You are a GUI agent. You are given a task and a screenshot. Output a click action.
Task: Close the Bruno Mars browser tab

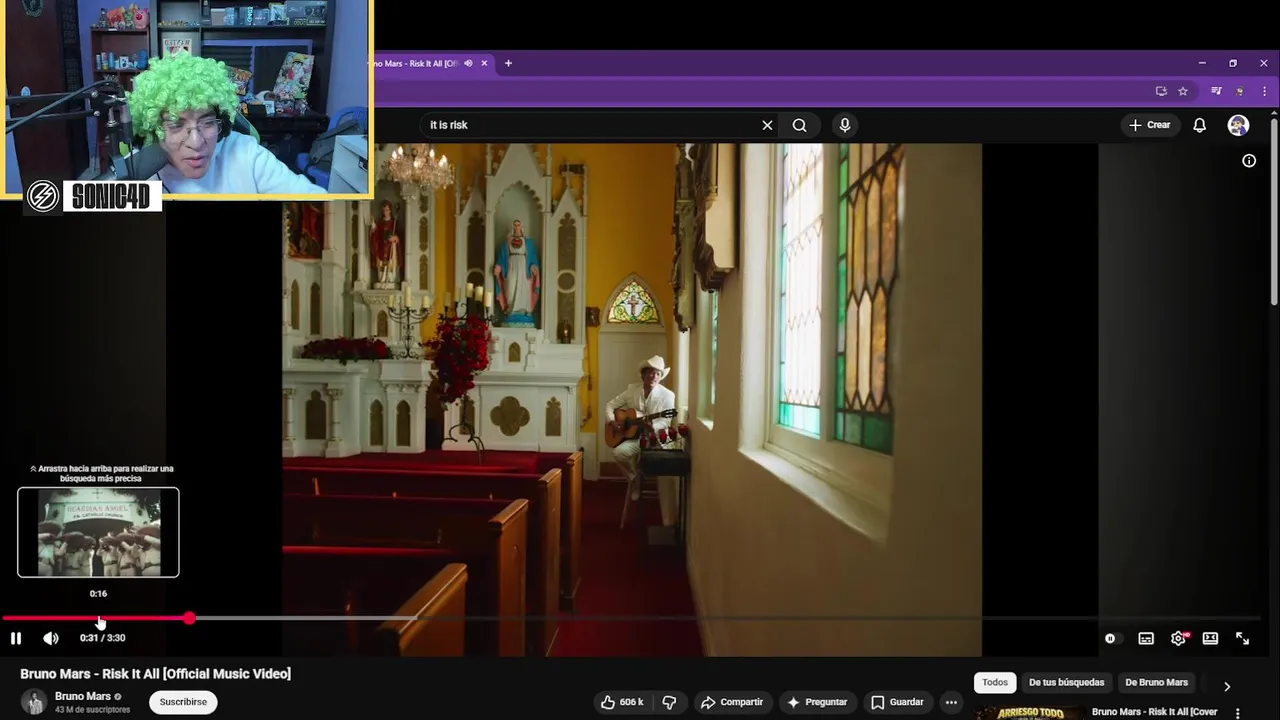[485, 63]
